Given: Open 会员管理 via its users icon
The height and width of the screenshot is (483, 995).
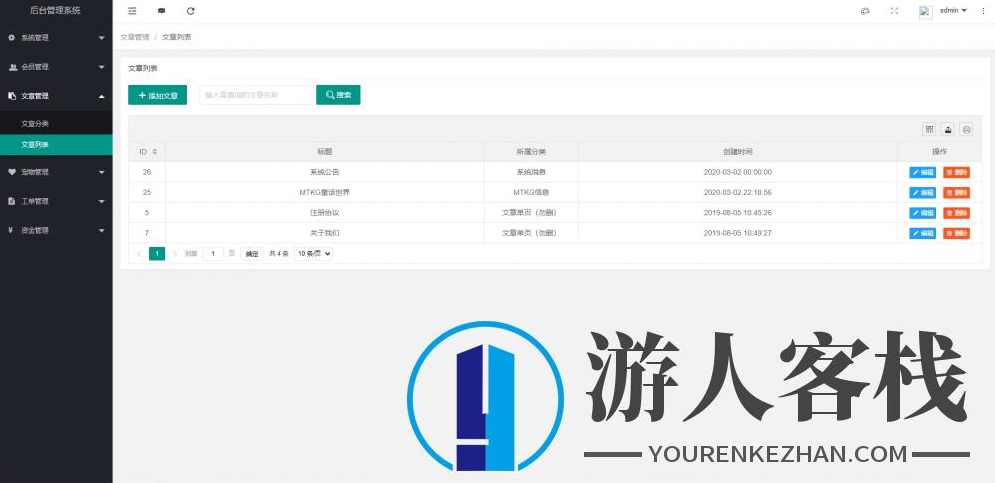Looking at the screenshot, I should [13, 67].
